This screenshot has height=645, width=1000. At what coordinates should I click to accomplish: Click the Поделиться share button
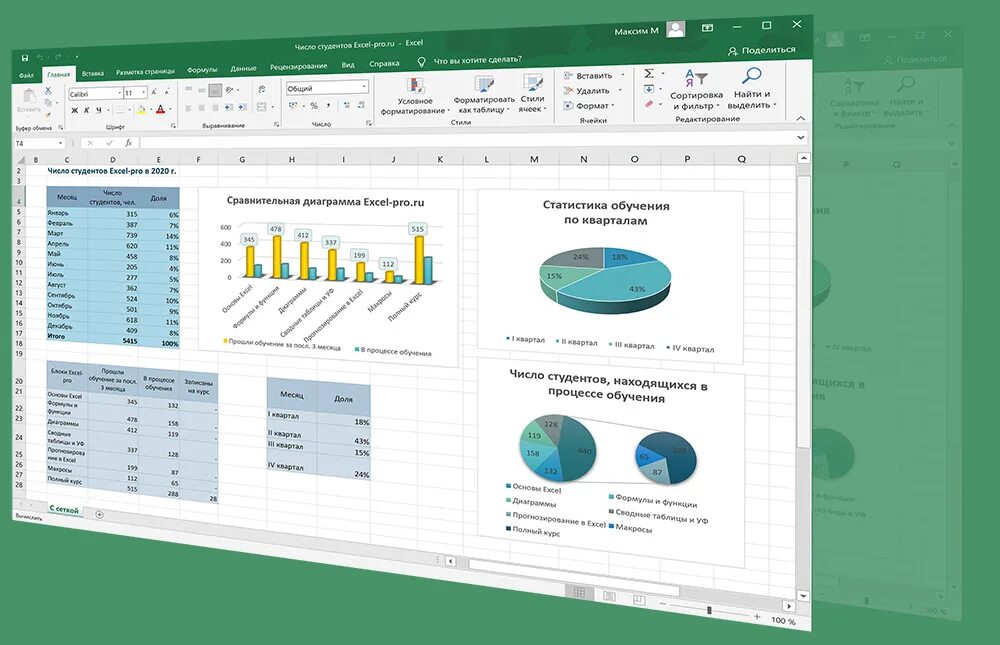[762, 50]
